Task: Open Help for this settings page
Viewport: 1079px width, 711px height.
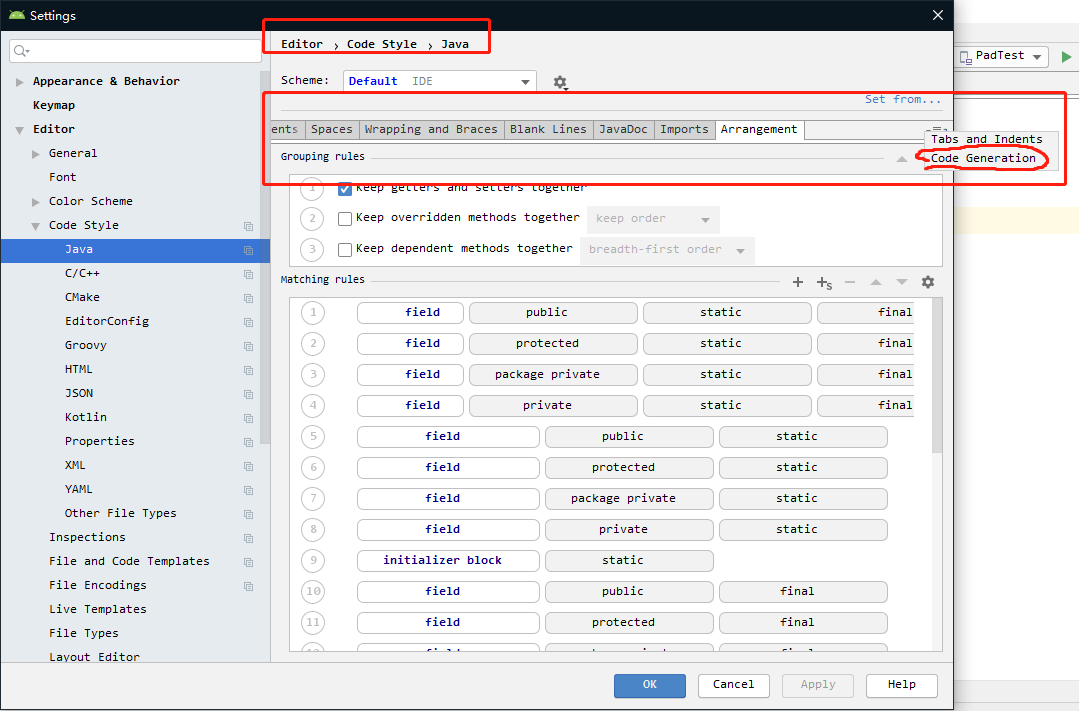Action: point(901,686)
